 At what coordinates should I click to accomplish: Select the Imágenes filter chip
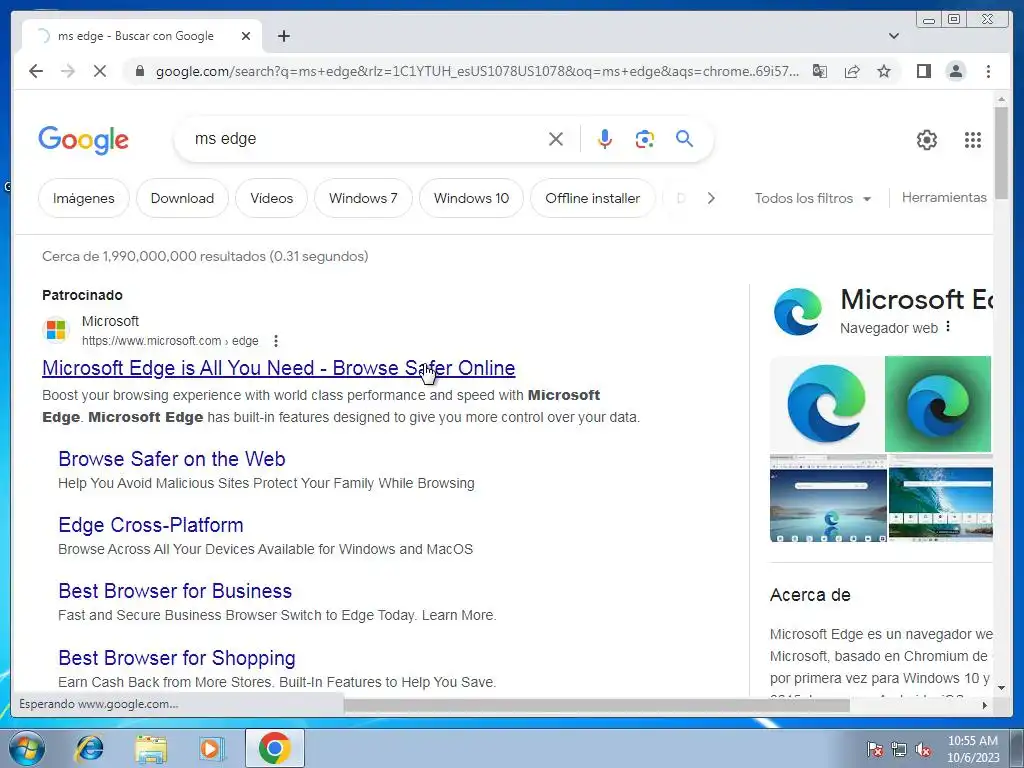tap(84, 199)
